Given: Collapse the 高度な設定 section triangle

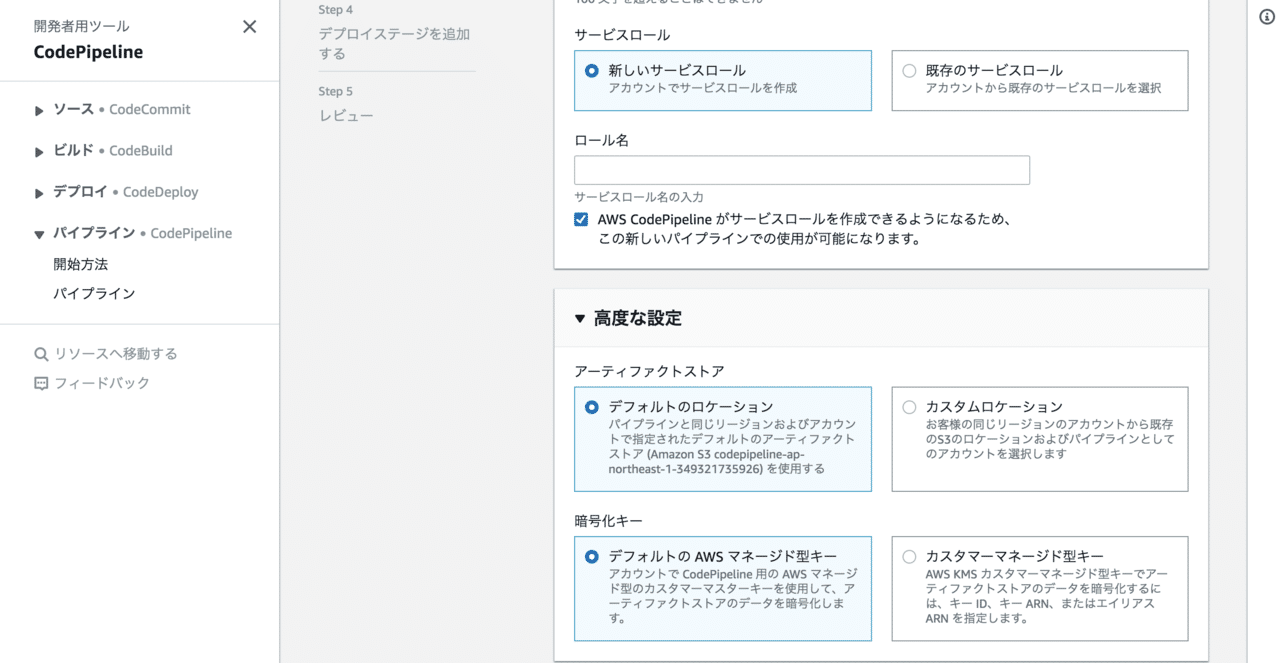Looking at the screenshot, I should click(x=580, y=318).
